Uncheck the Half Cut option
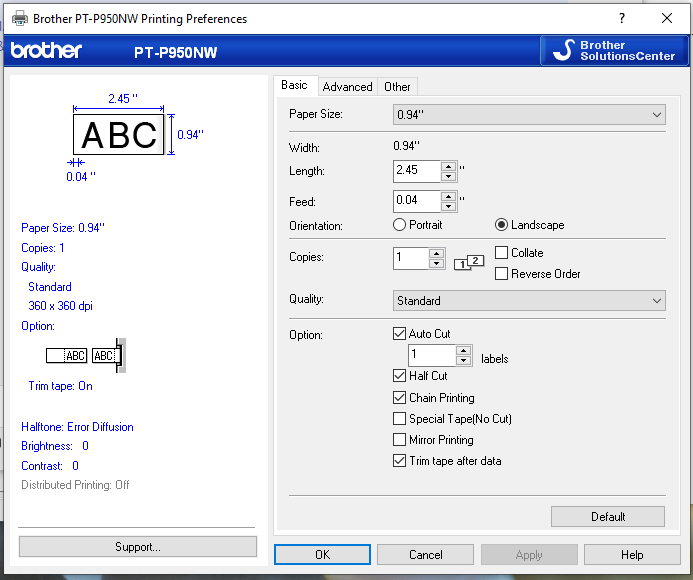Image resolution: width=693 pixels, height=580 pixels. pos(399,376)
